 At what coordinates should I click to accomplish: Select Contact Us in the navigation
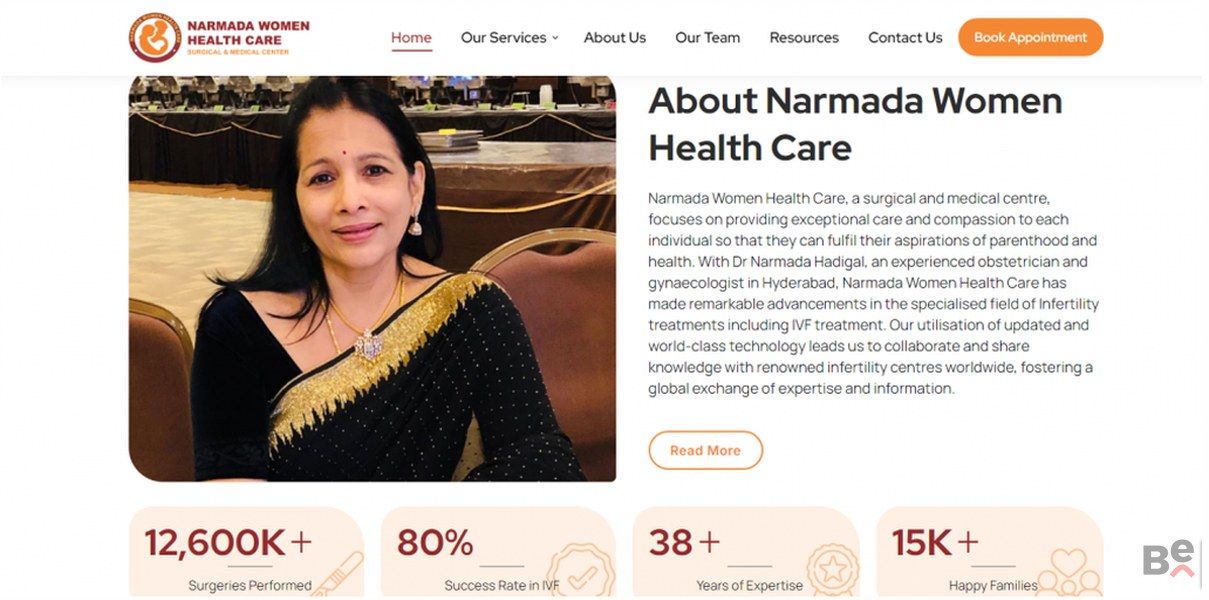905,38
